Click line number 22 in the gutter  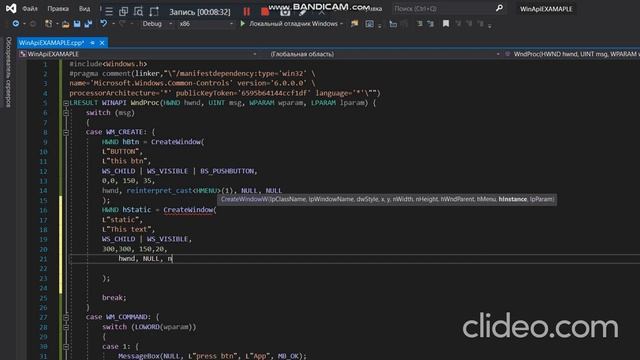tap(44, 269)
